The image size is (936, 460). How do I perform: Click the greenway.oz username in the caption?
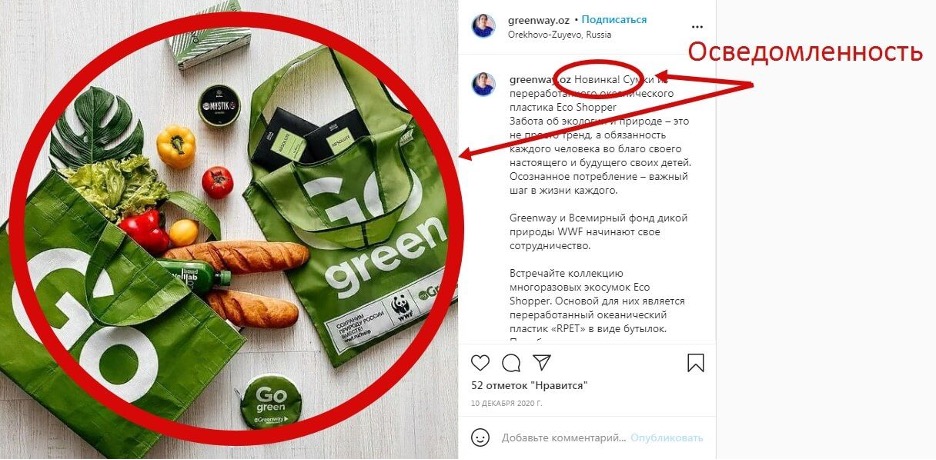pos(540,79)
